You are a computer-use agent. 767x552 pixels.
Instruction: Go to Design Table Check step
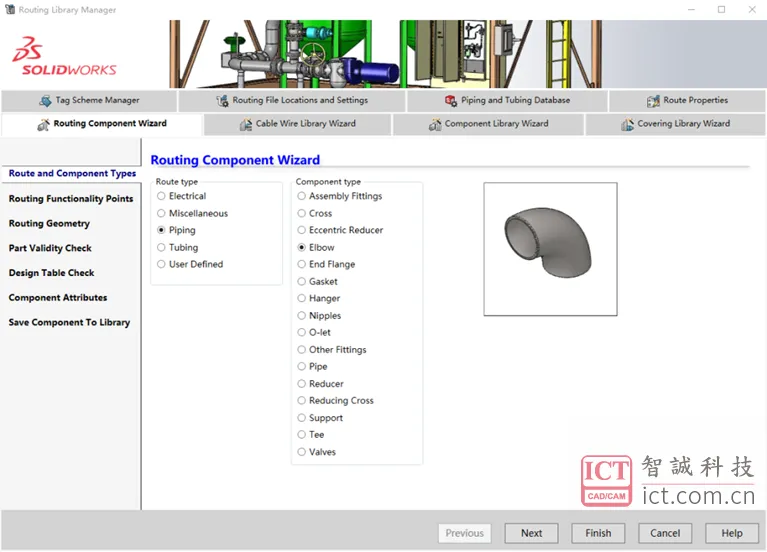pos(51,273)
